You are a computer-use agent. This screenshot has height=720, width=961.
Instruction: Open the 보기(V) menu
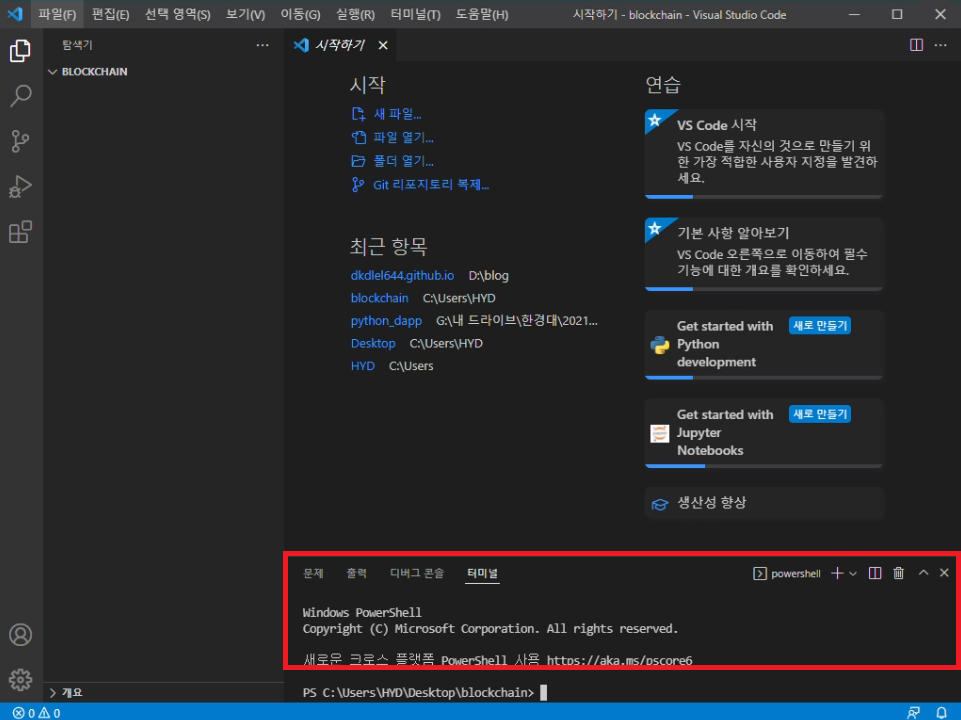245,15
